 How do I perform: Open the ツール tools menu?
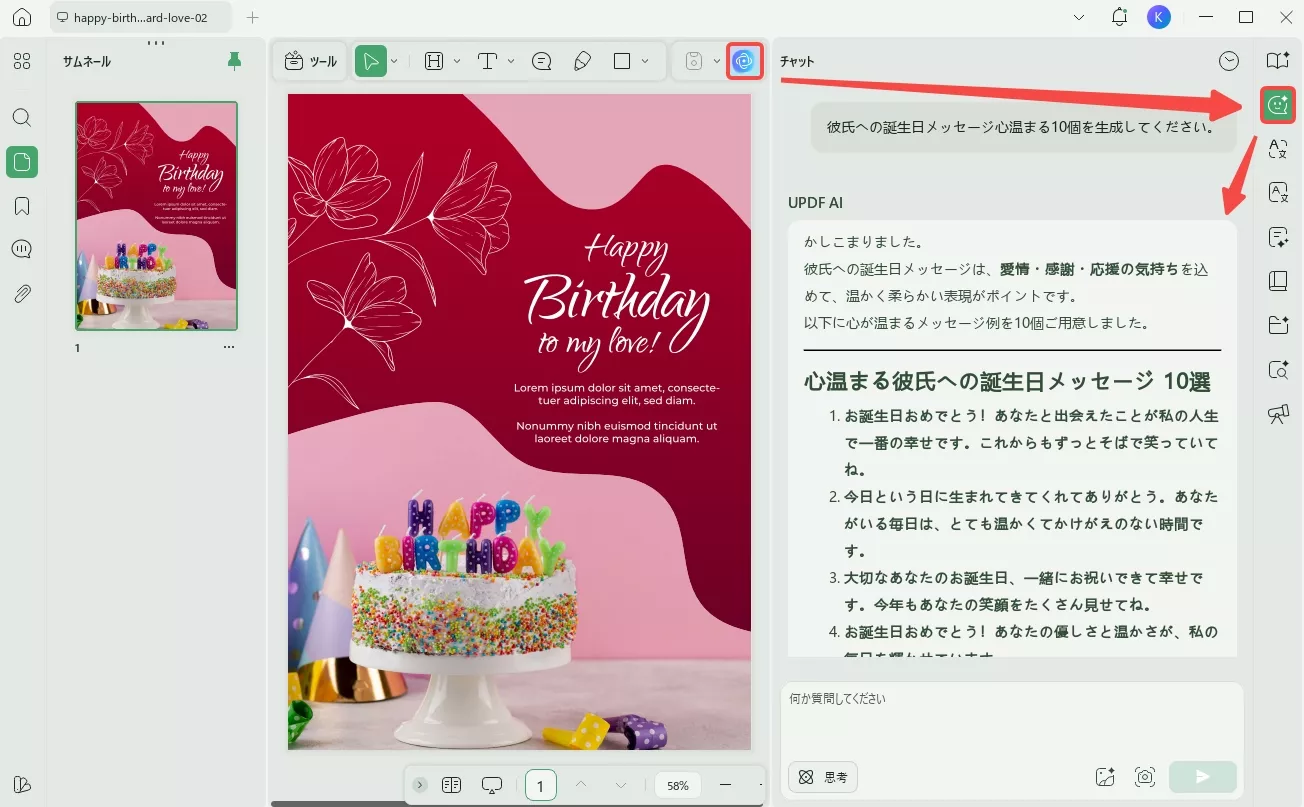[x=311, y=61]
